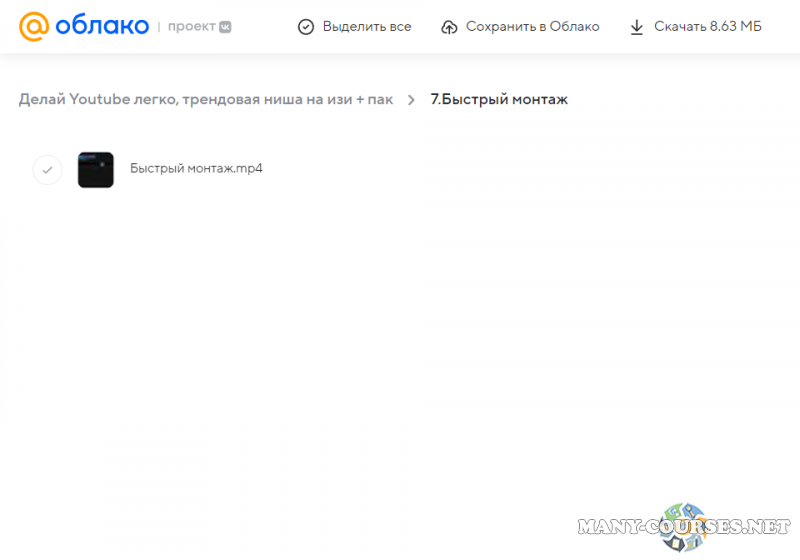
Task: Click the file row right of 'Быстрый монтаж.mp4'
Action: click(x=500, y=170)
